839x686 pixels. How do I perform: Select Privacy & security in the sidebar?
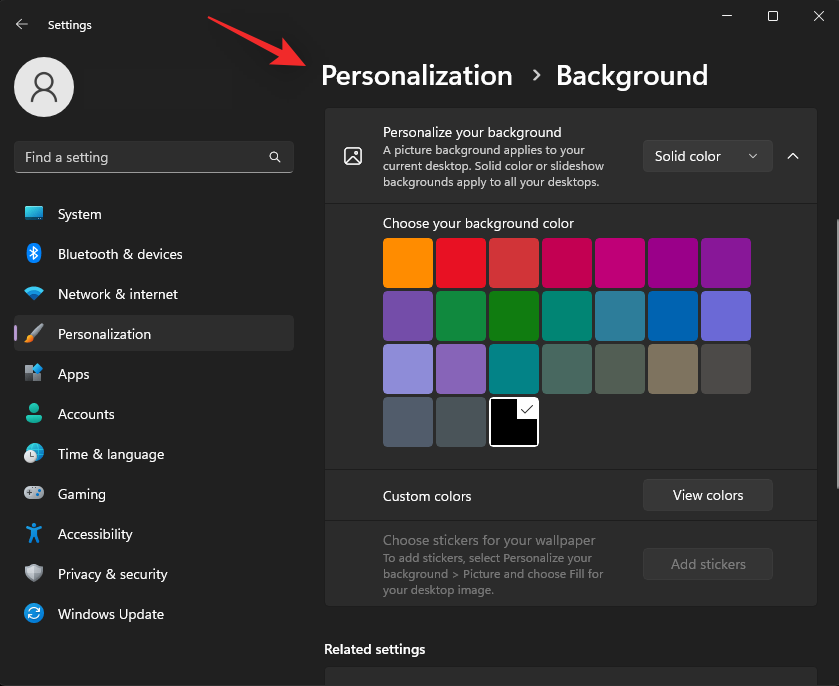pyautogui.click(x=114, y=574)
